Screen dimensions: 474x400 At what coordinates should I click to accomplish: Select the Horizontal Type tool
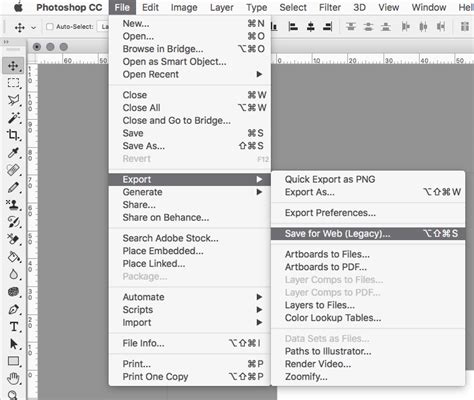[x=14, y=327]
